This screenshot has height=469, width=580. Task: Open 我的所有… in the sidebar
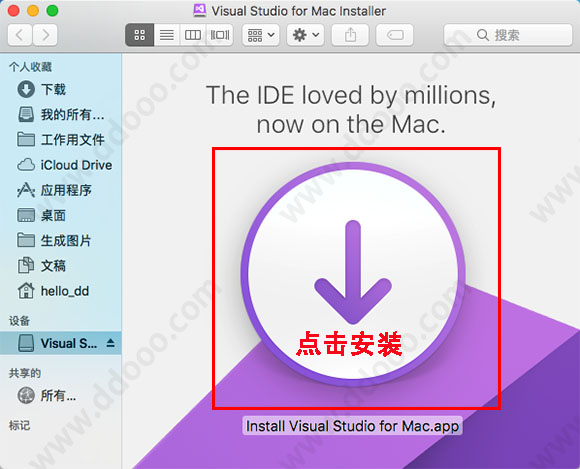click(x=61, y=114)
